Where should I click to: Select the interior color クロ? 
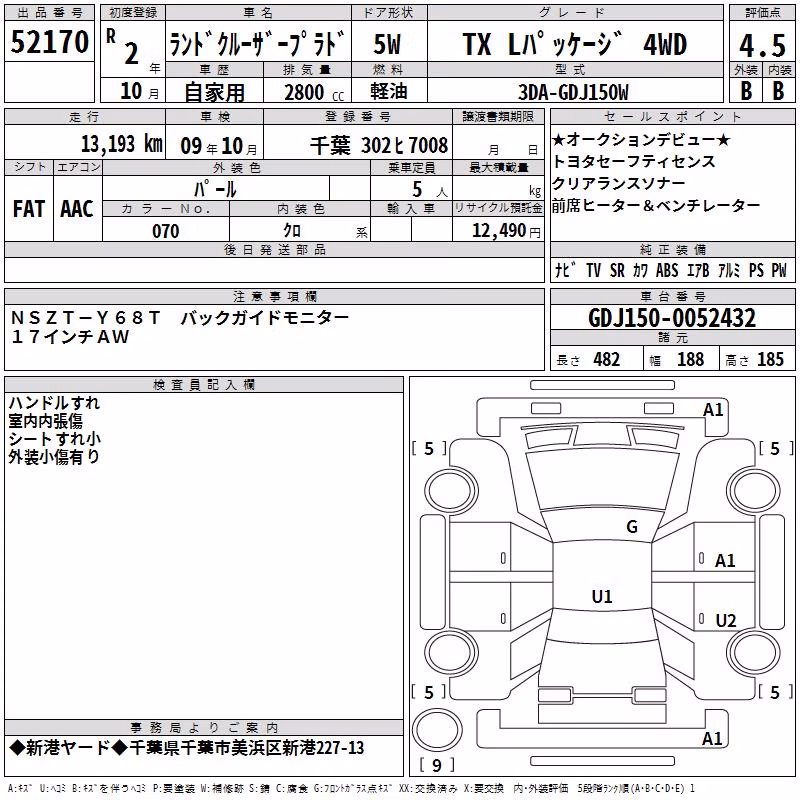(292, 231)
